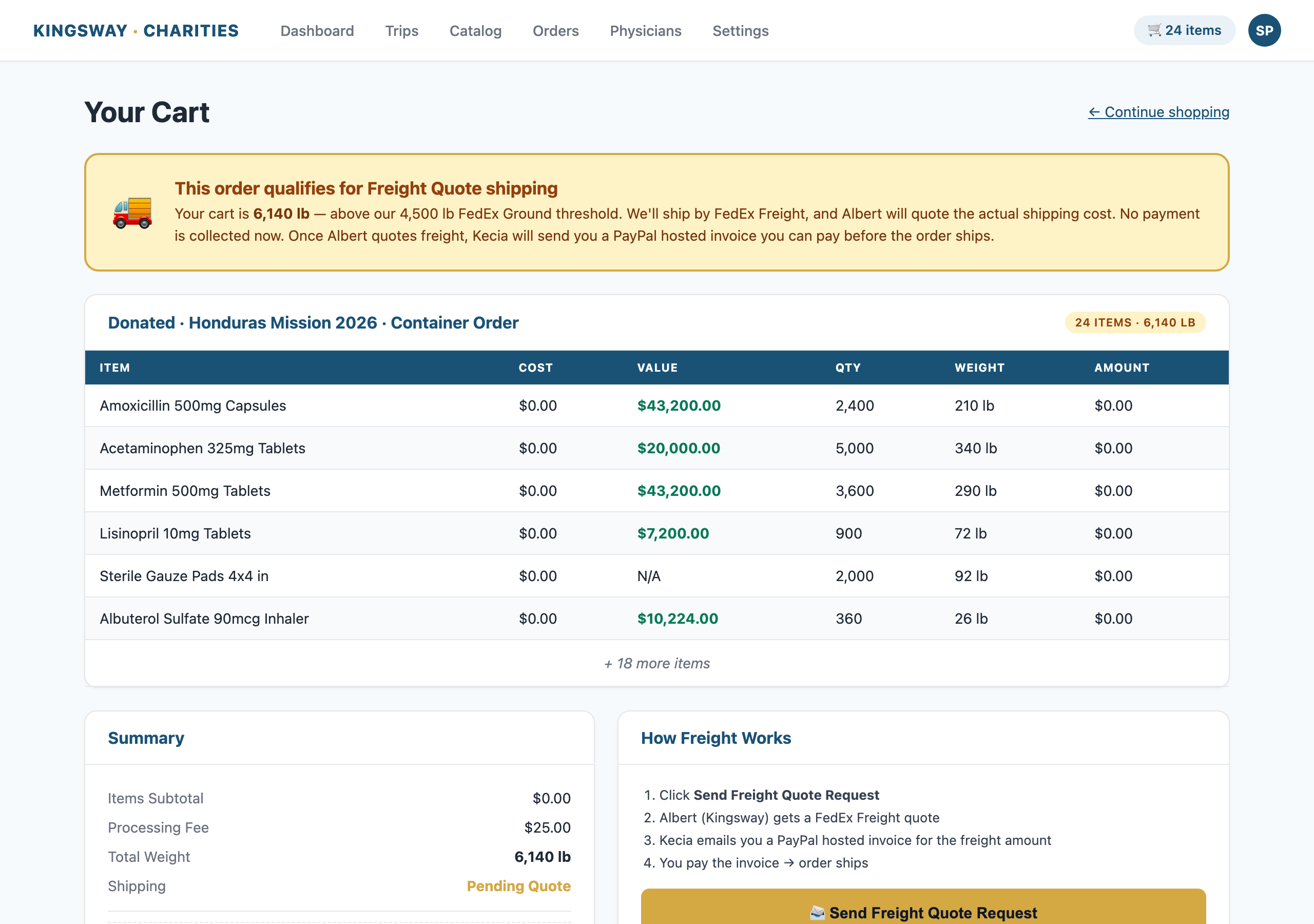Click the $10,224.00 Albuterol value
This screenshot has height=924, width=1314.
pyautogui.click(x=678, y=618)
